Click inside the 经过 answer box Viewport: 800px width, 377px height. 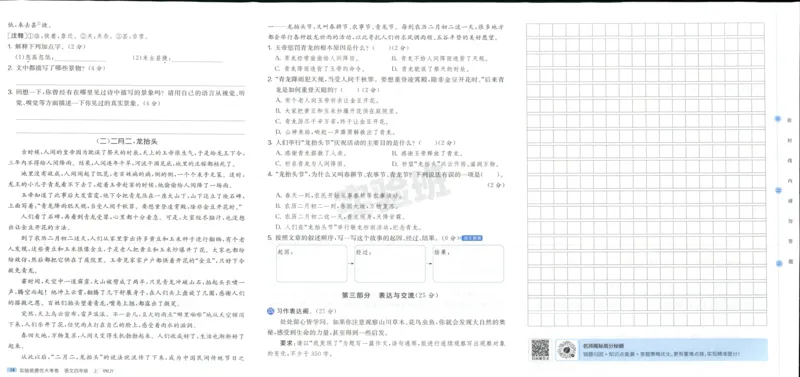(390, 264)
